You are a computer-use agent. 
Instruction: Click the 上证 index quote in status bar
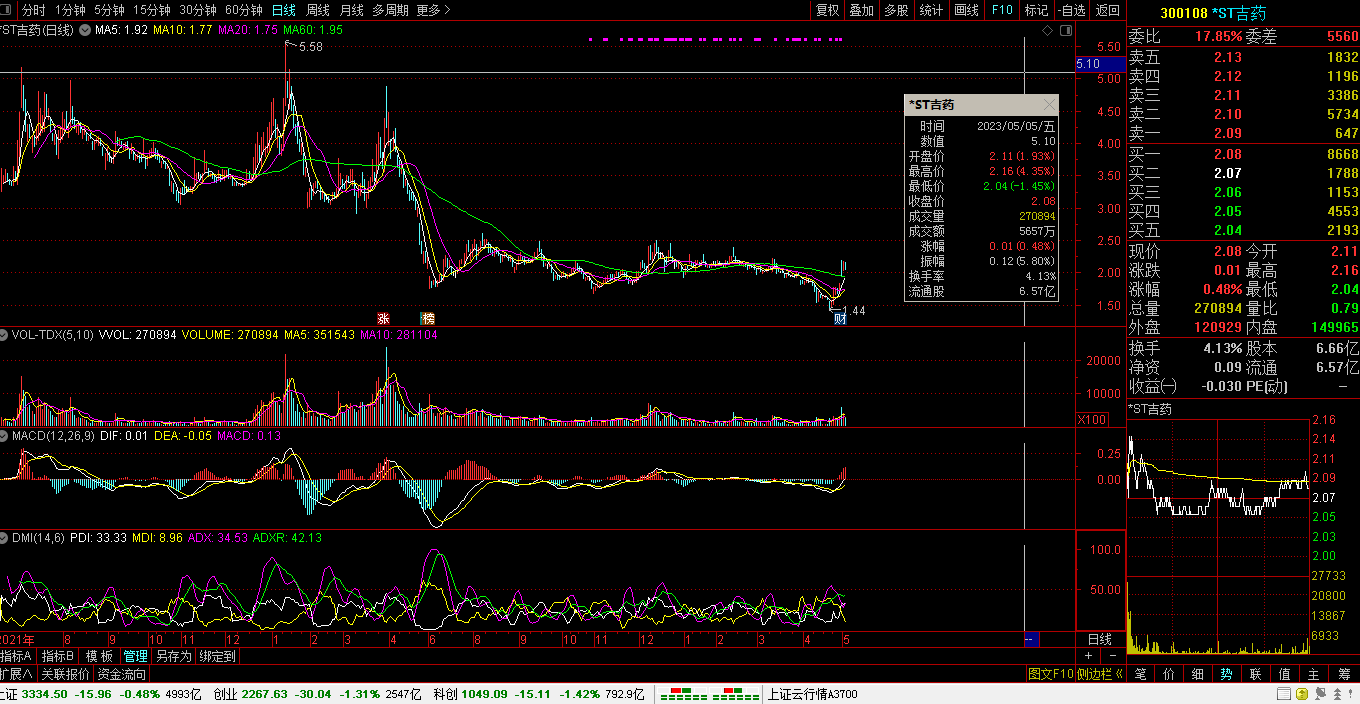[x=100, y=693]
